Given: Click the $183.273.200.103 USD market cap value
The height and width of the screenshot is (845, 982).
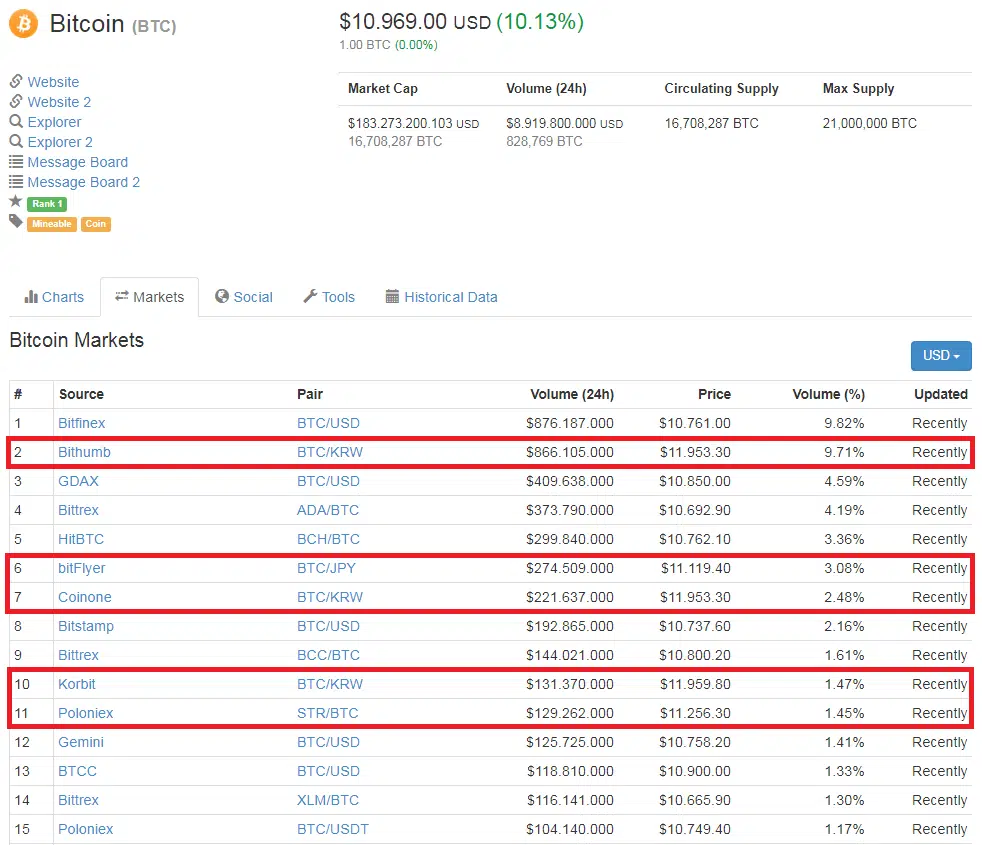Looking at the screenshot, I should pyautogui.click(x=413, y=123).
